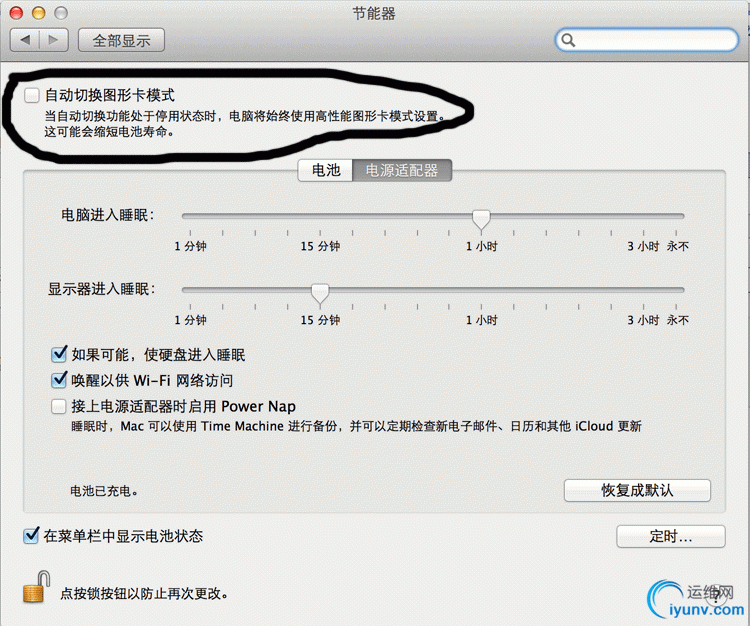This screenshot has height=626, width=750.
Task: Click the 显示器进入睡眠 label
Action: 101,289
